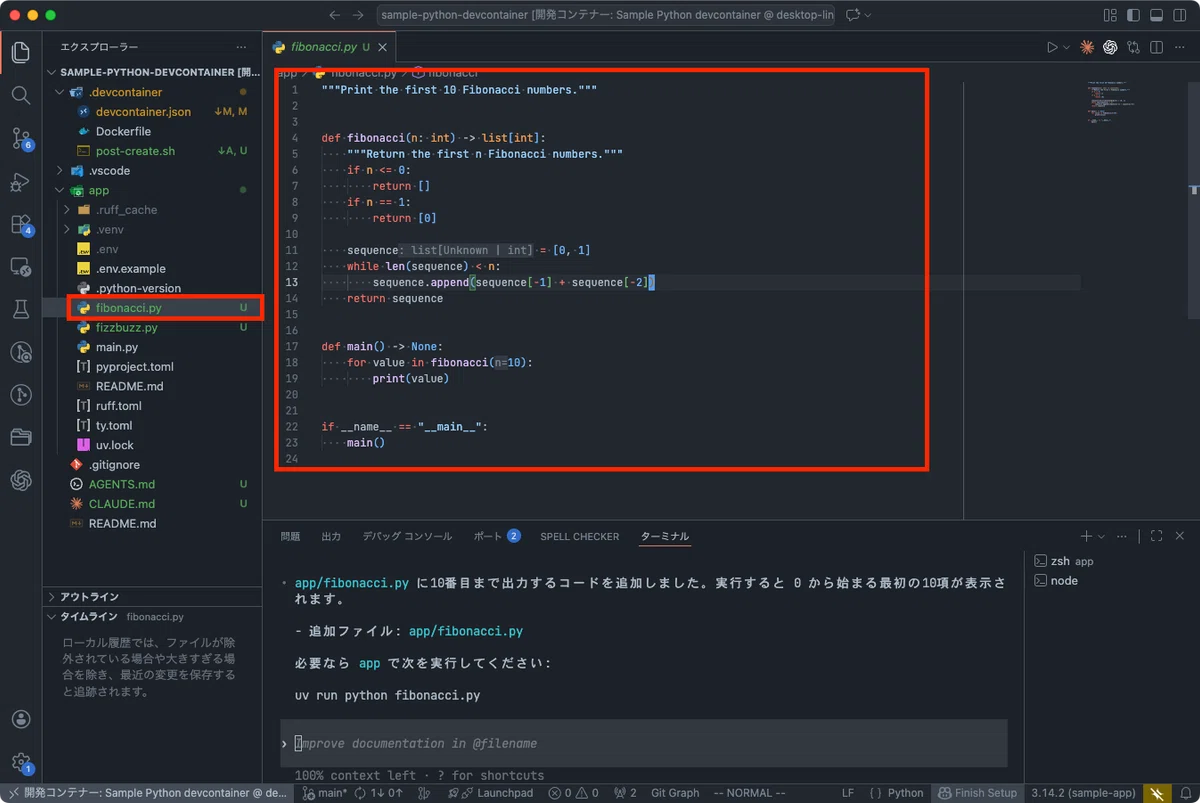Expand the アウトライン section
Screen dimensions: 1200x803
153,597
